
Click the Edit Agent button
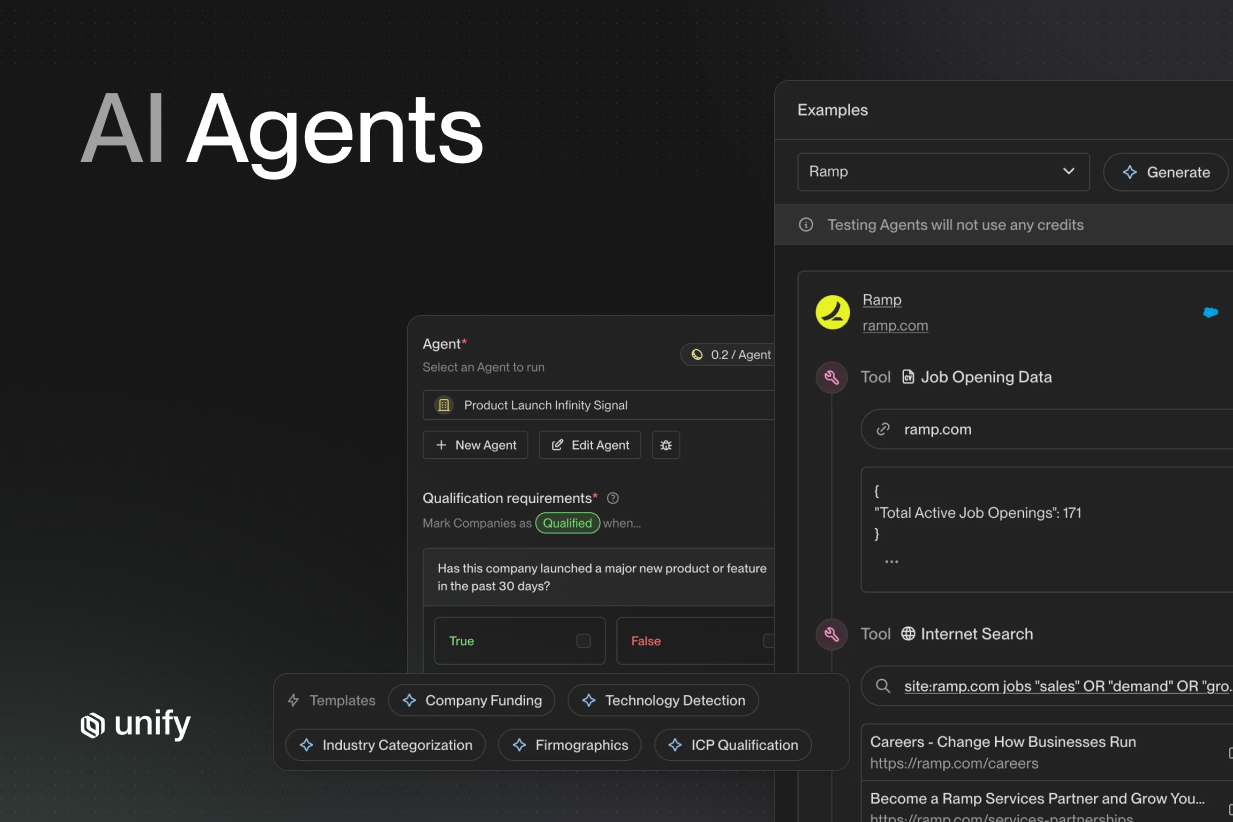(x=590, y=445)
